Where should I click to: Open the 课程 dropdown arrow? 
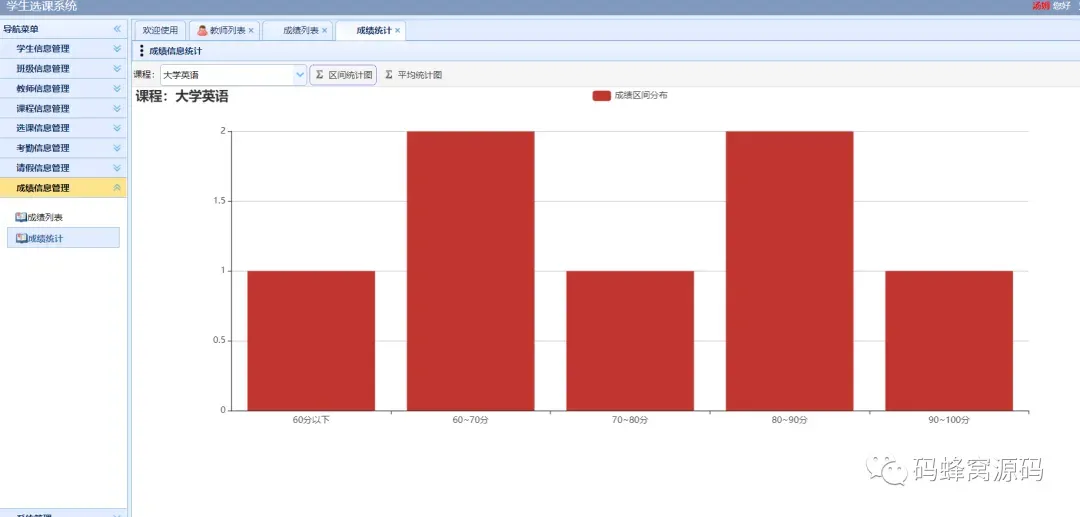(300, 75)
